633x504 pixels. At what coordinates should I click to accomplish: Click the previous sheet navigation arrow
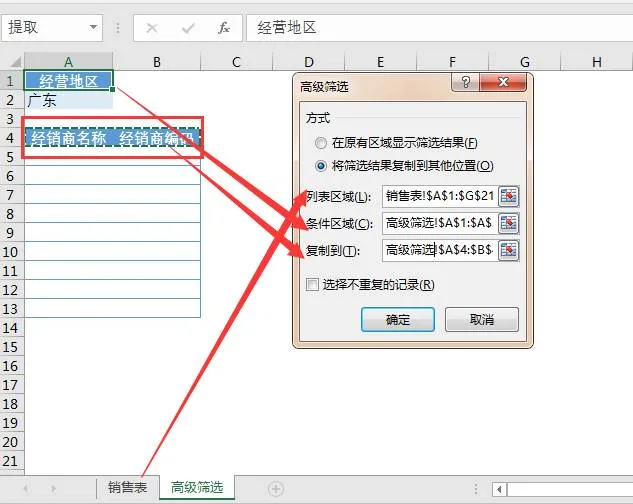25,489
